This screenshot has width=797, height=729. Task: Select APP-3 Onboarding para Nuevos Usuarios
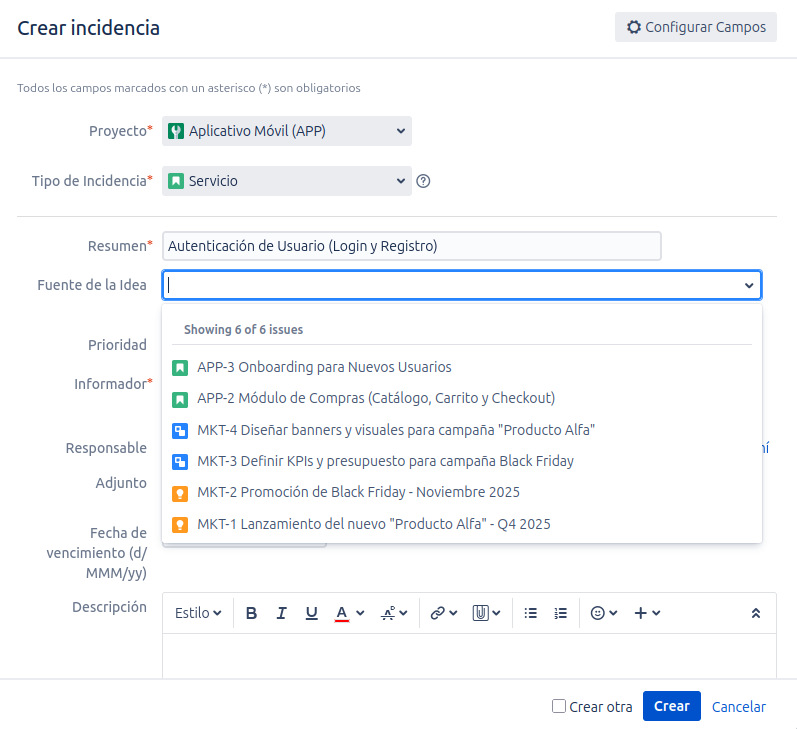pyautogui.click(x=324, y=367)
